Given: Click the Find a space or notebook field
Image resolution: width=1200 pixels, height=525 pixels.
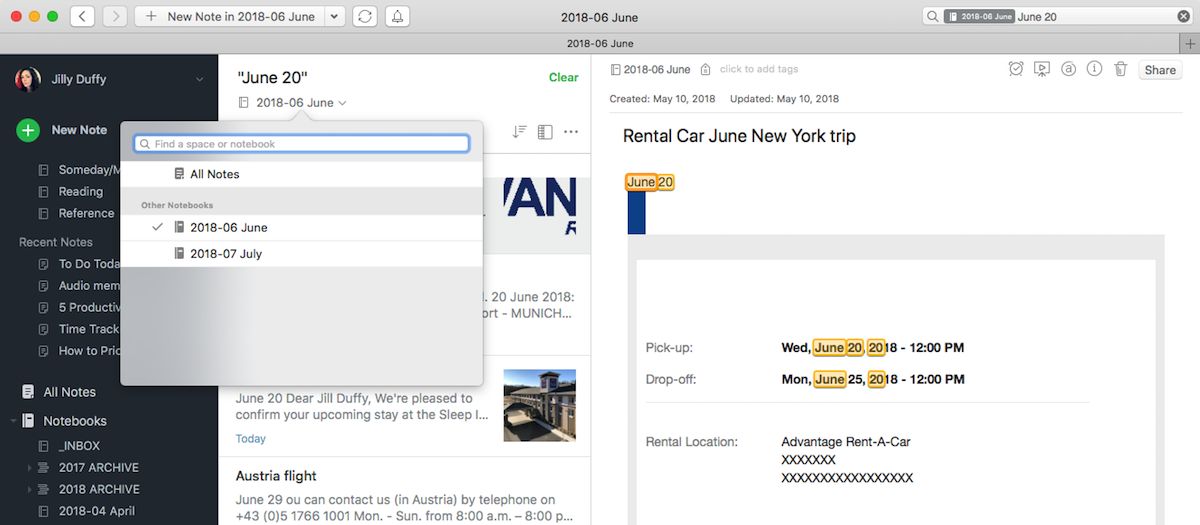Looking at the screenshot, I should pyautogui.click(x=301, y=144).
